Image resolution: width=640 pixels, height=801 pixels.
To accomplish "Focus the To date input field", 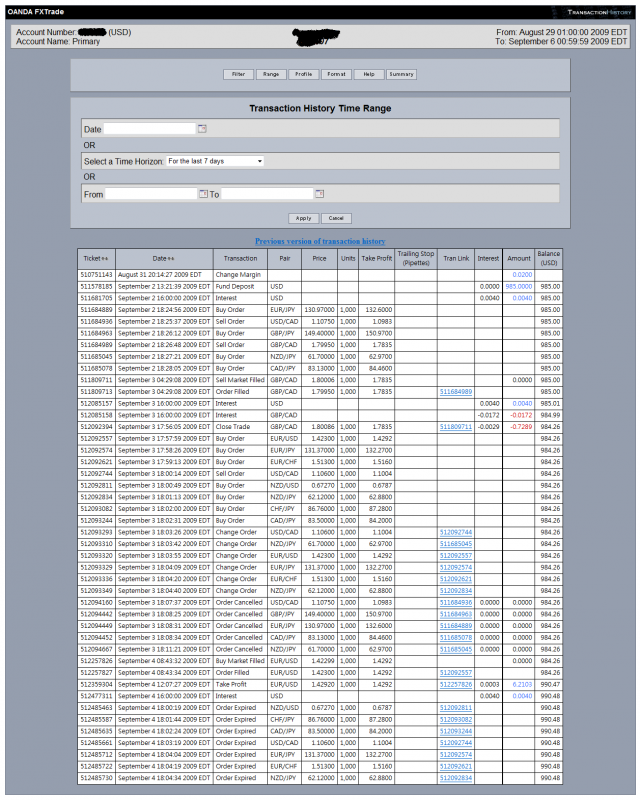I will coord(267,194).
